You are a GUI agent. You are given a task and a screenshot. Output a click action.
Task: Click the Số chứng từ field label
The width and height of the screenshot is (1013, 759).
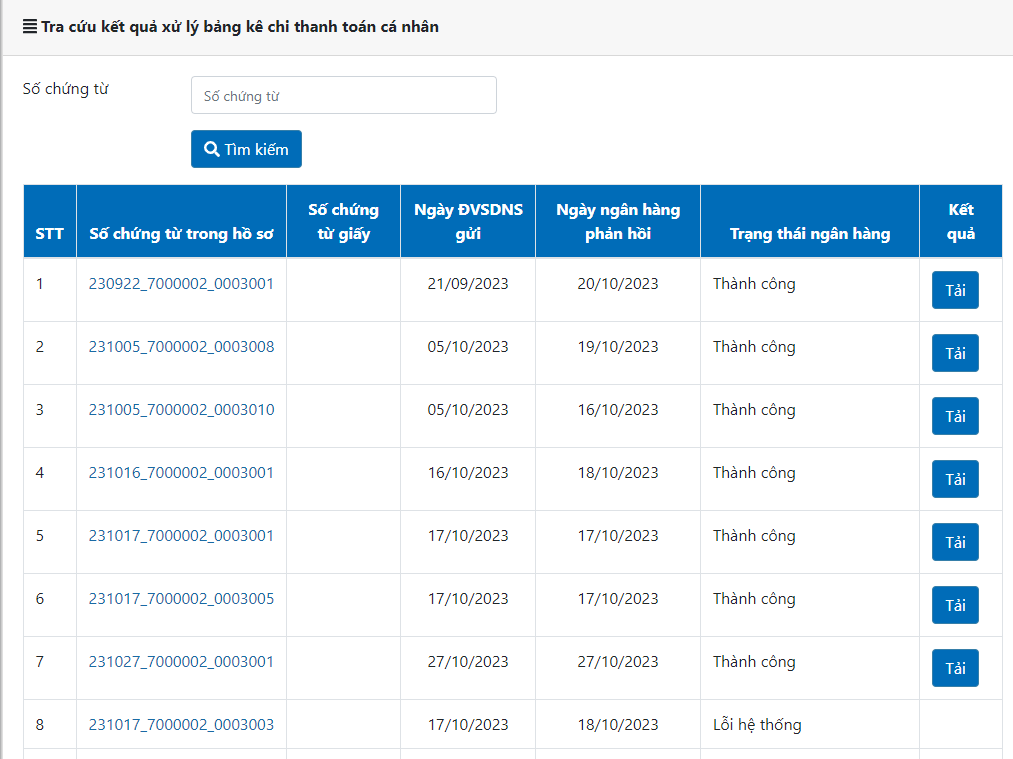point(65,88)
